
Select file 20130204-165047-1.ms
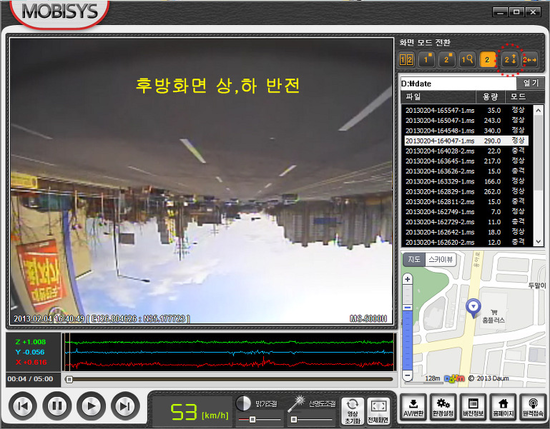click(x=467, y=120)
